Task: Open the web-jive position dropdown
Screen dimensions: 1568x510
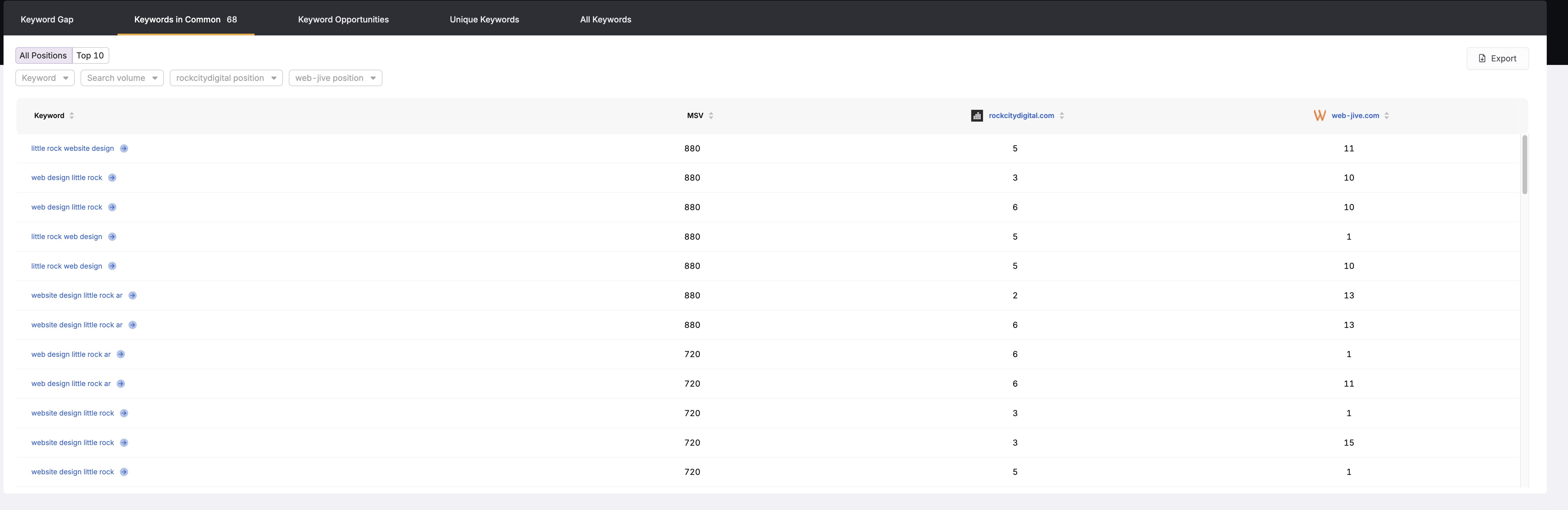Action: 335,78
